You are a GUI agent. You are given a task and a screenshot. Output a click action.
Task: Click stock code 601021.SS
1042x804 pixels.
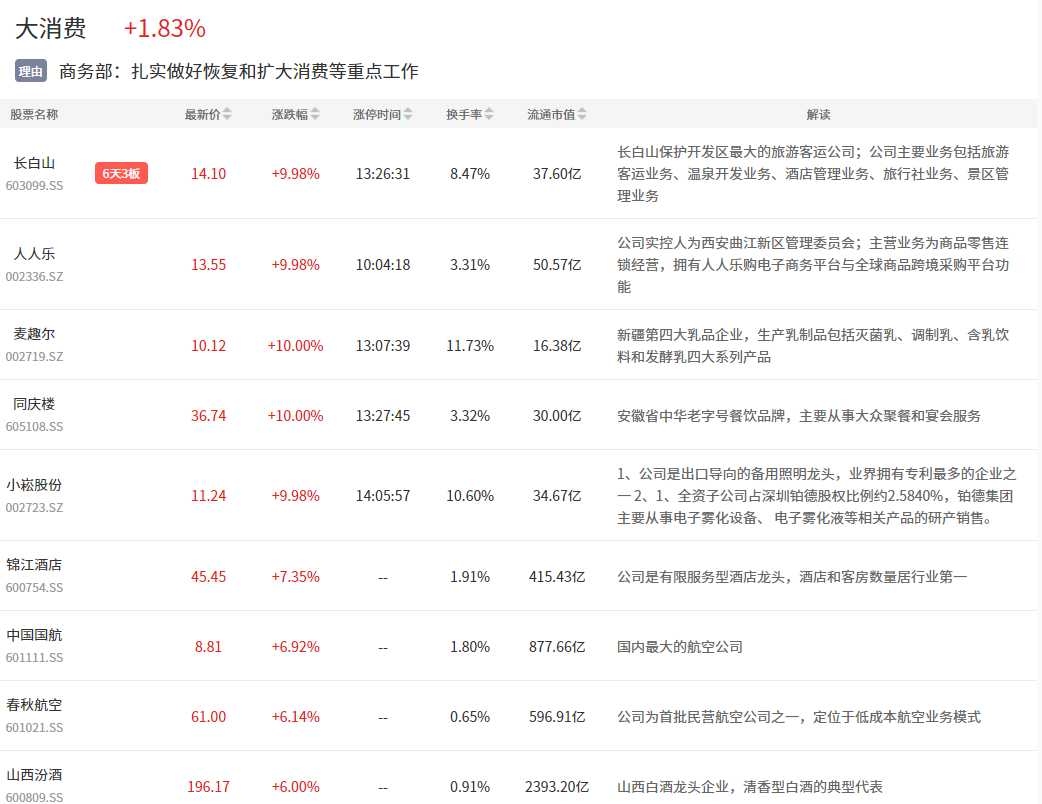pos(35,728)
